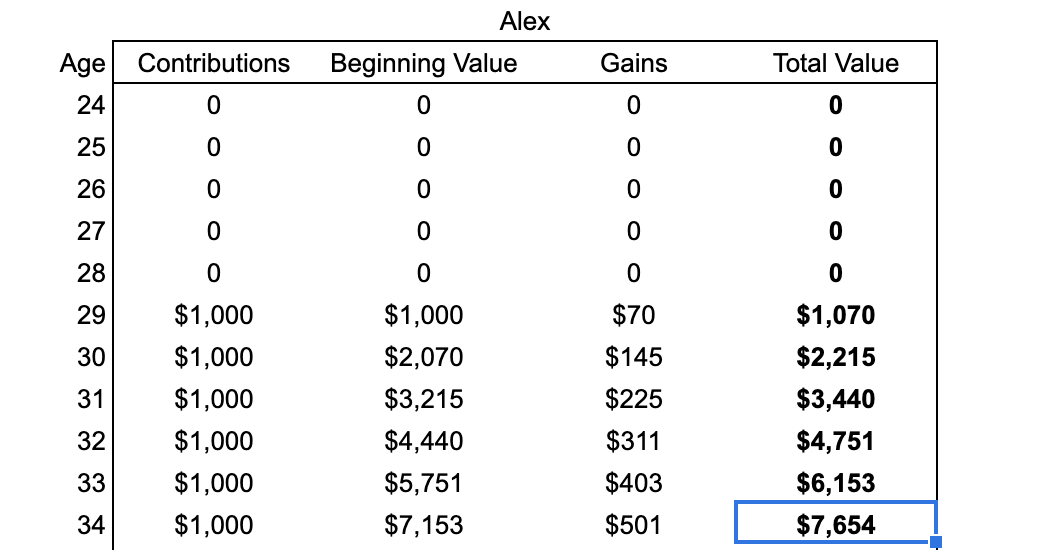Click the Beginning Value header cell
The image size is (1052, 550).
424,63
